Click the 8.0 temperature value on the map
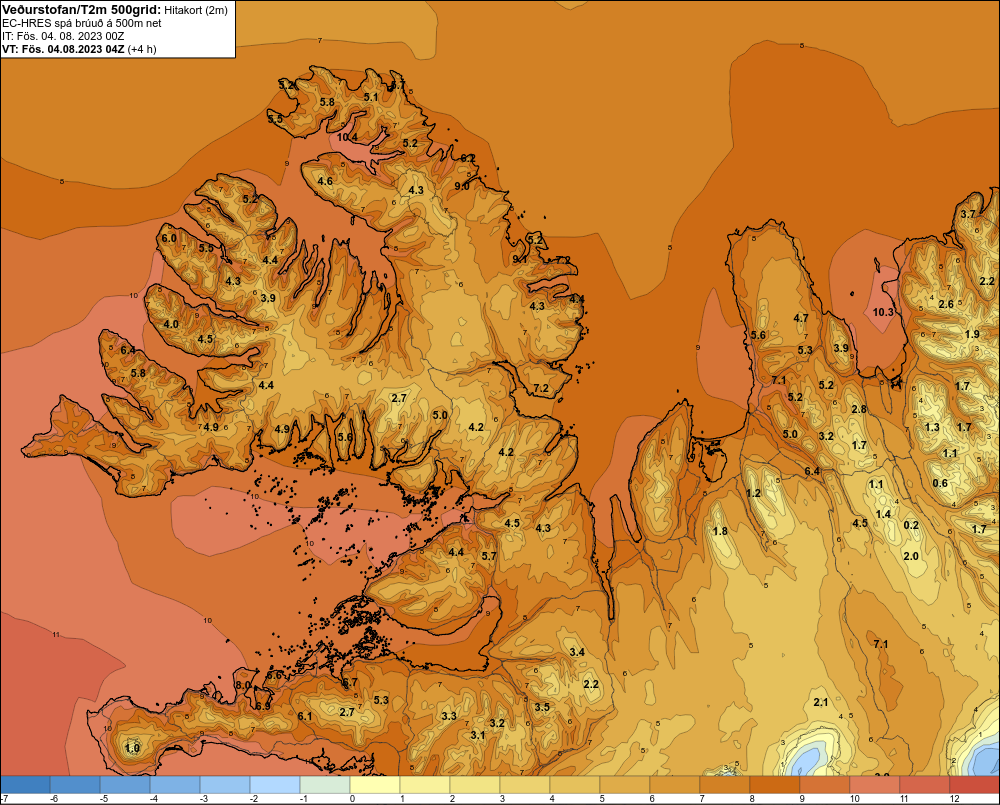This screenshot has width=1000, height=805. point(242,685)
